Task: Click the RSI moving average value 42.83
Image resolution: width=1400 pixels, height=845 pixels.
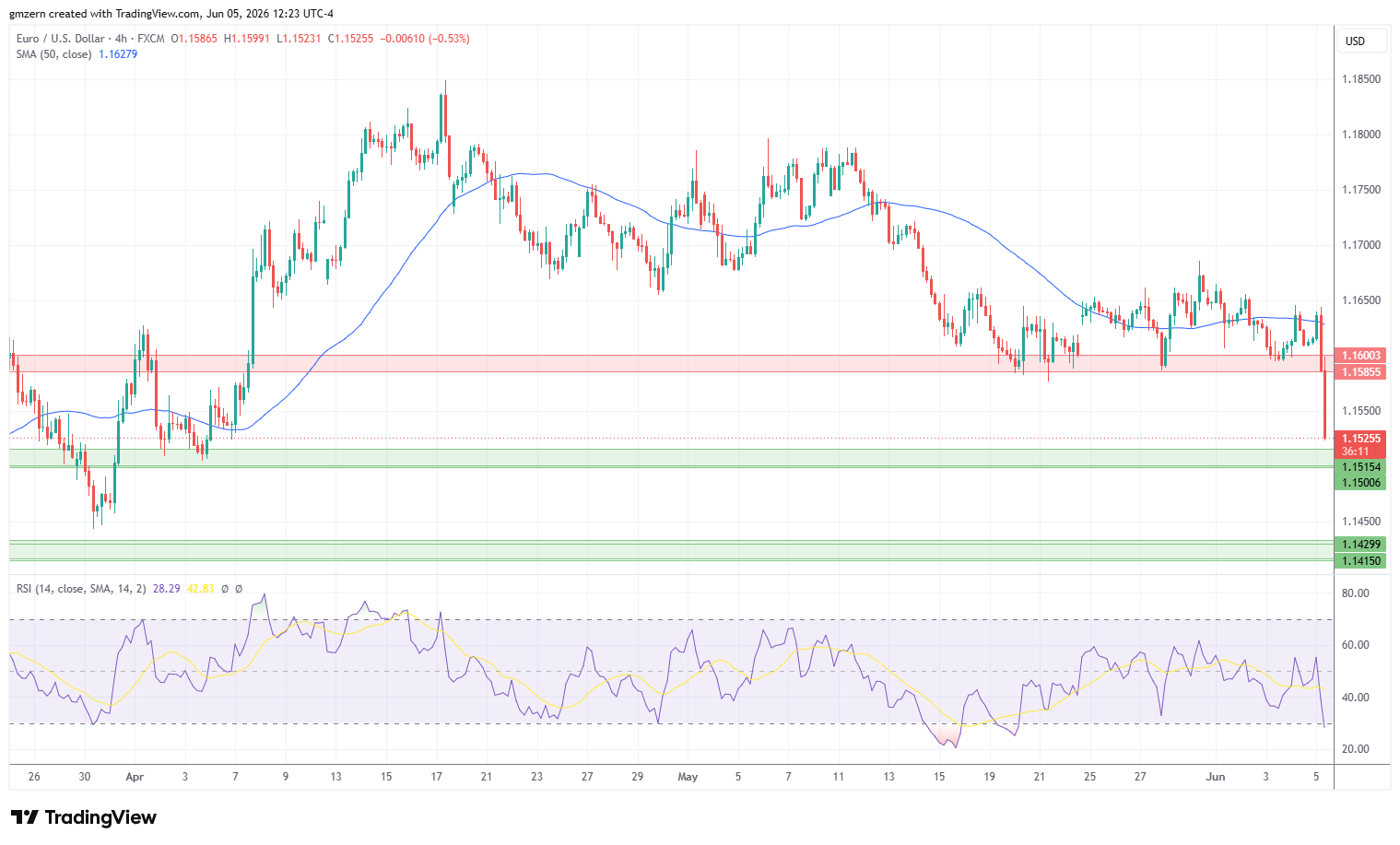Action: pos(200,588)
